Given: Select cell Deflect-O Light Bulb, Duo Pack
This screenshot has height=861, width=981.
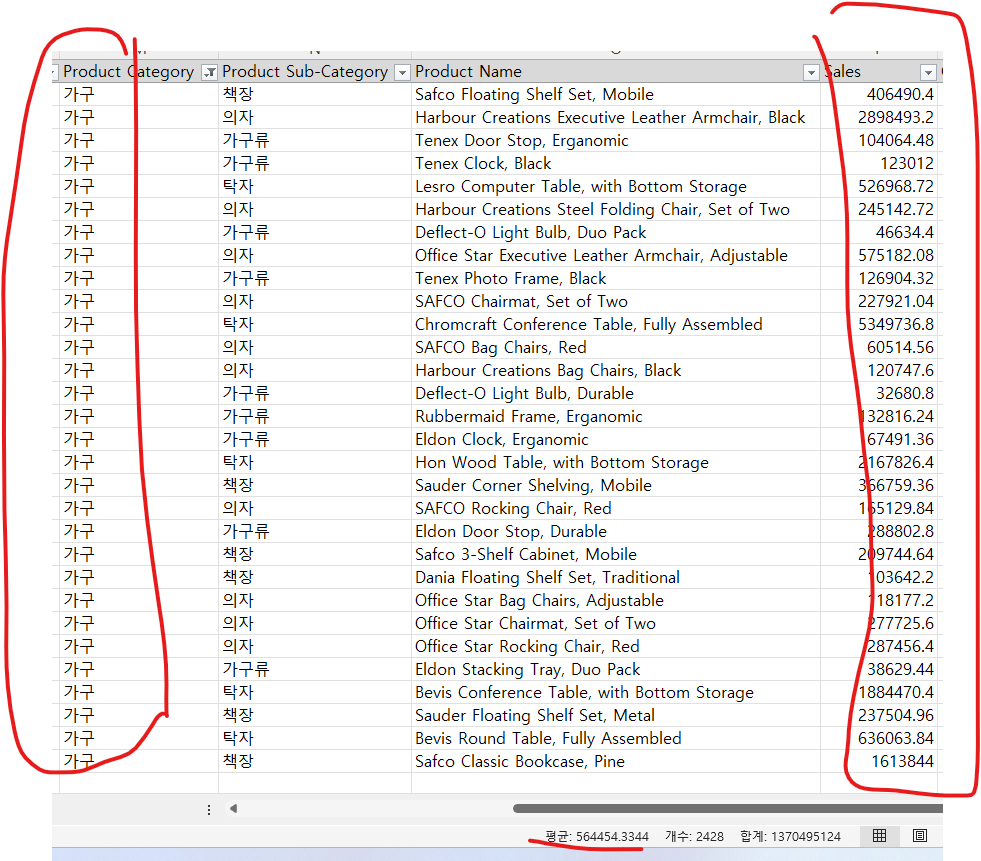Looking at the screenshot, I should pos(616,233).
